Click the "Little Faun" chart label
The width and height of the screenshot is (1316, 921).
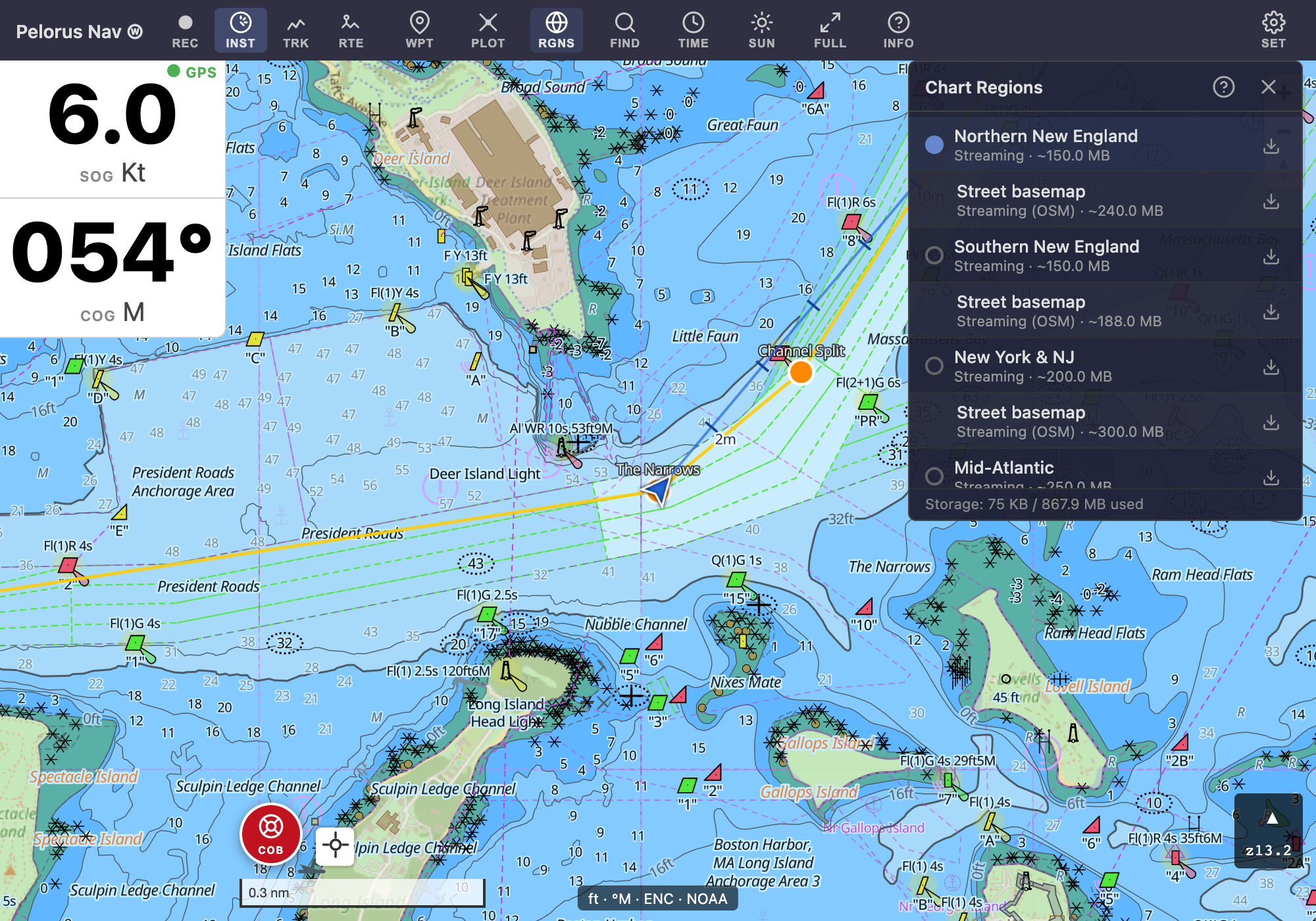(x=705, y=336)
